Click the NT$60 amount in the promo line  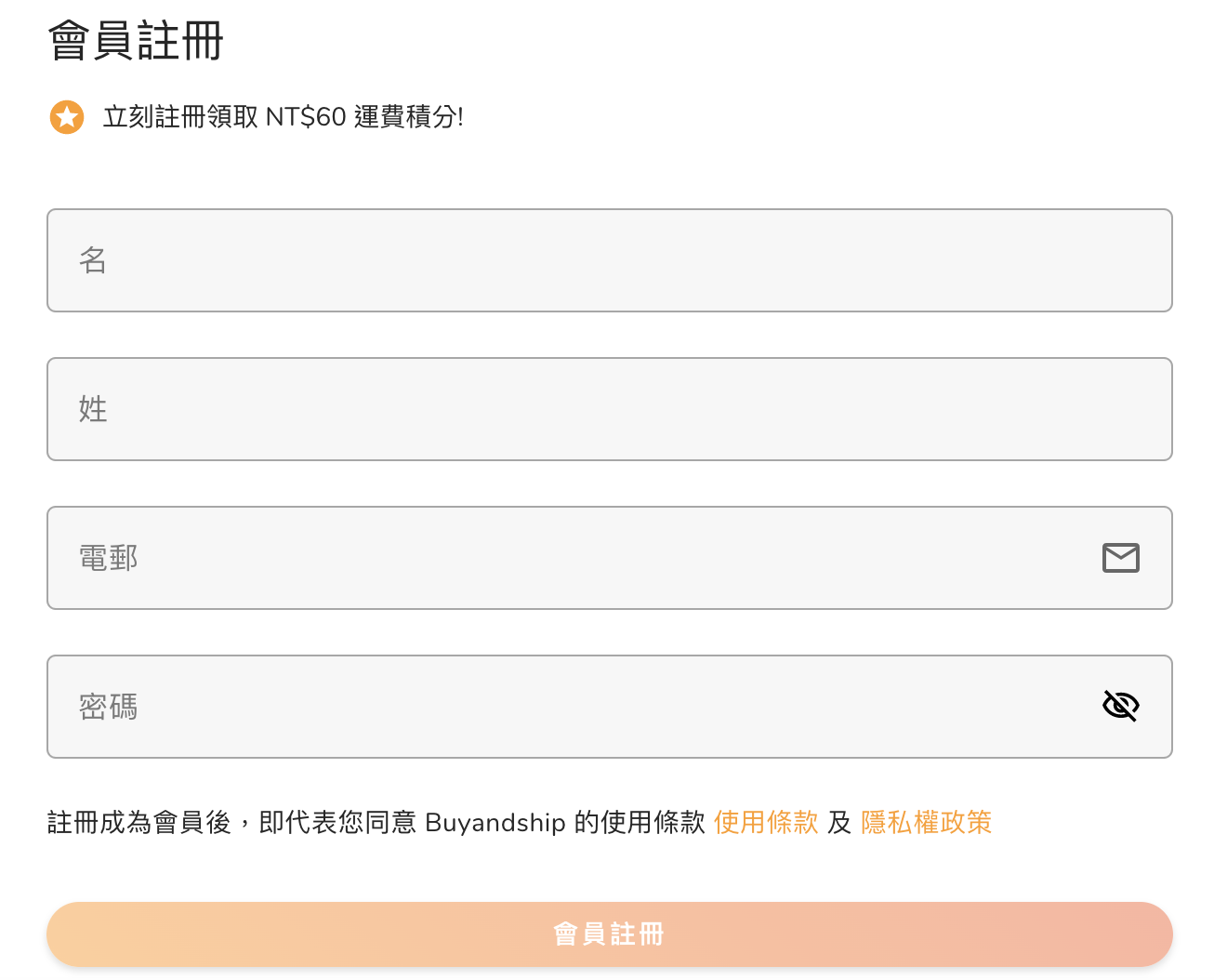pos(306,117)
